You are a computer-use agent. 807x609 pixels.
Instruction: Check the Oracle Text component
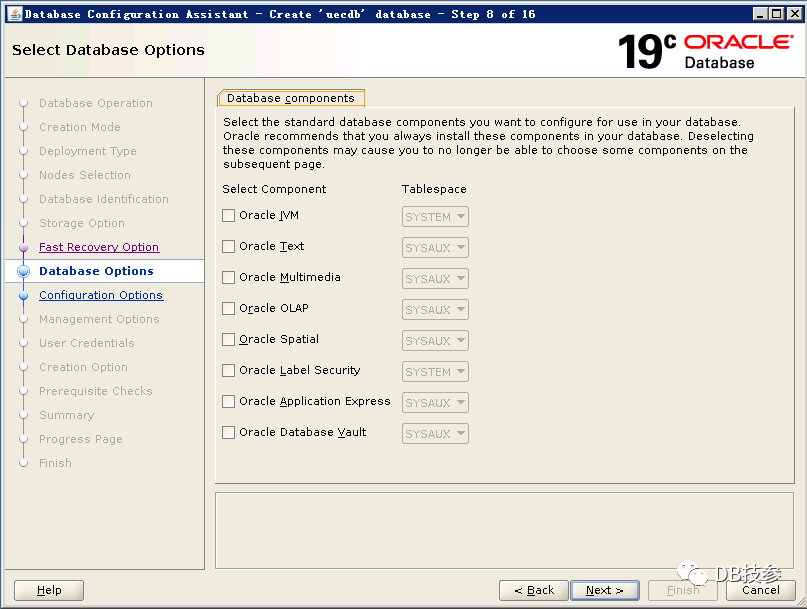(229, 247)
